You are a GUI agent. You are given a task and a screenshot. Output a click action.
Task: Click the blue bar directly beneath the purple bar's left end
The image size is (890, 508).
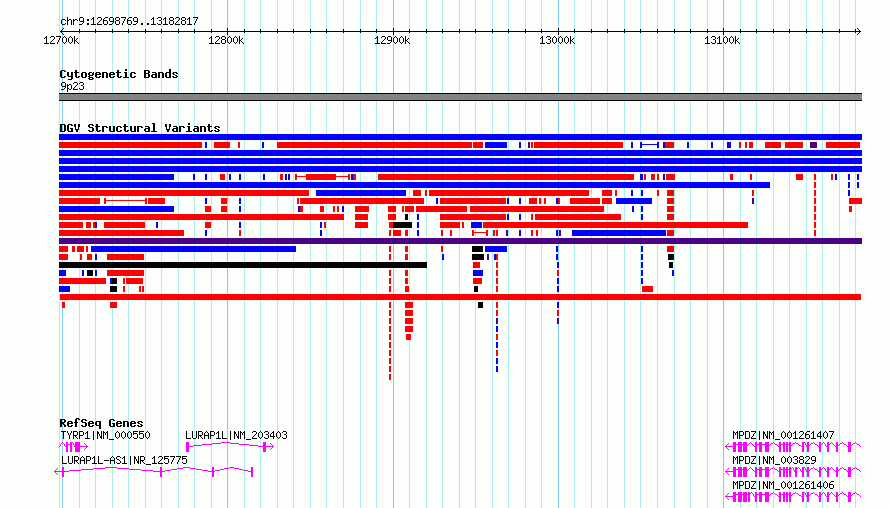point(194,249)
